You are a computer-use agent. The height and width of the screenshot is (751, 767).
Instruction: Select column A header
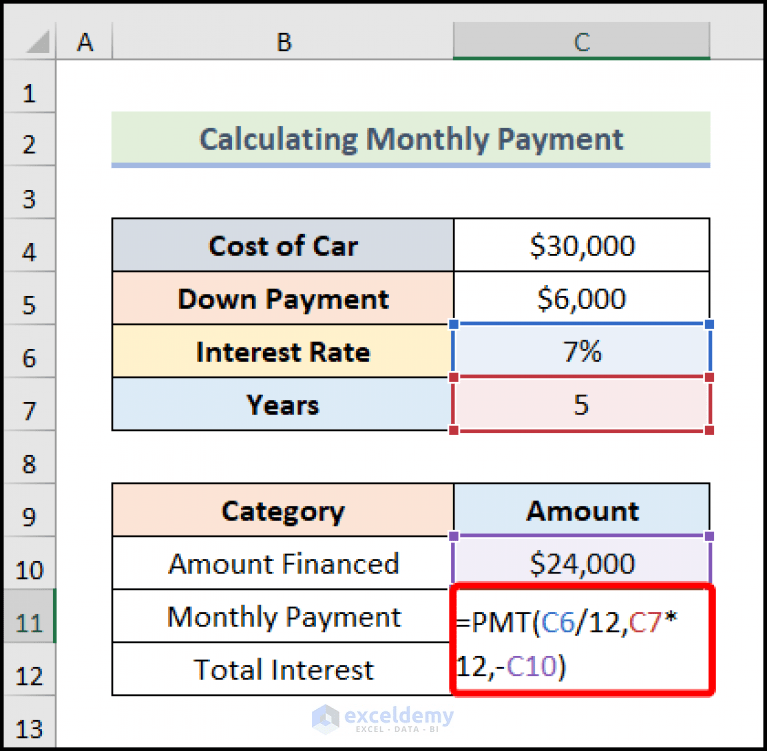tap(84, 41)
